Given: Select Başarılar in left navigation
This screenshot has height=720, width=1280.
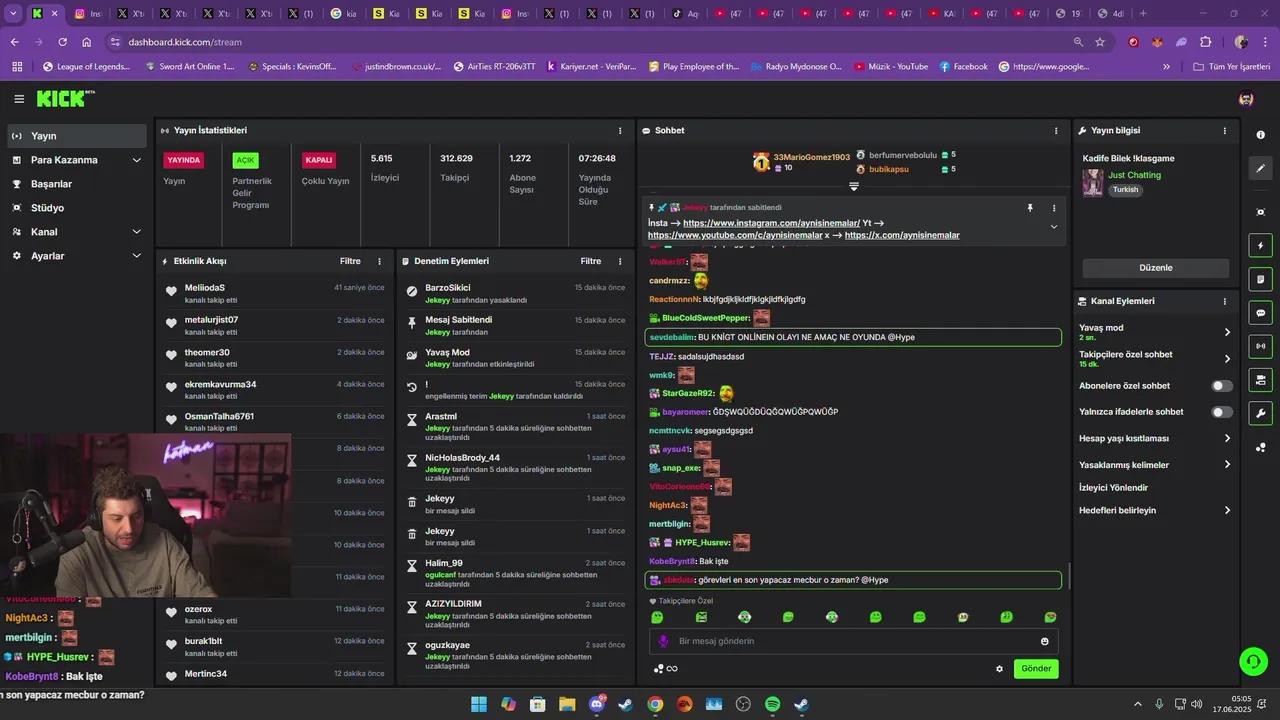Looking at the screenshot, I should click(x=78, y=184).
